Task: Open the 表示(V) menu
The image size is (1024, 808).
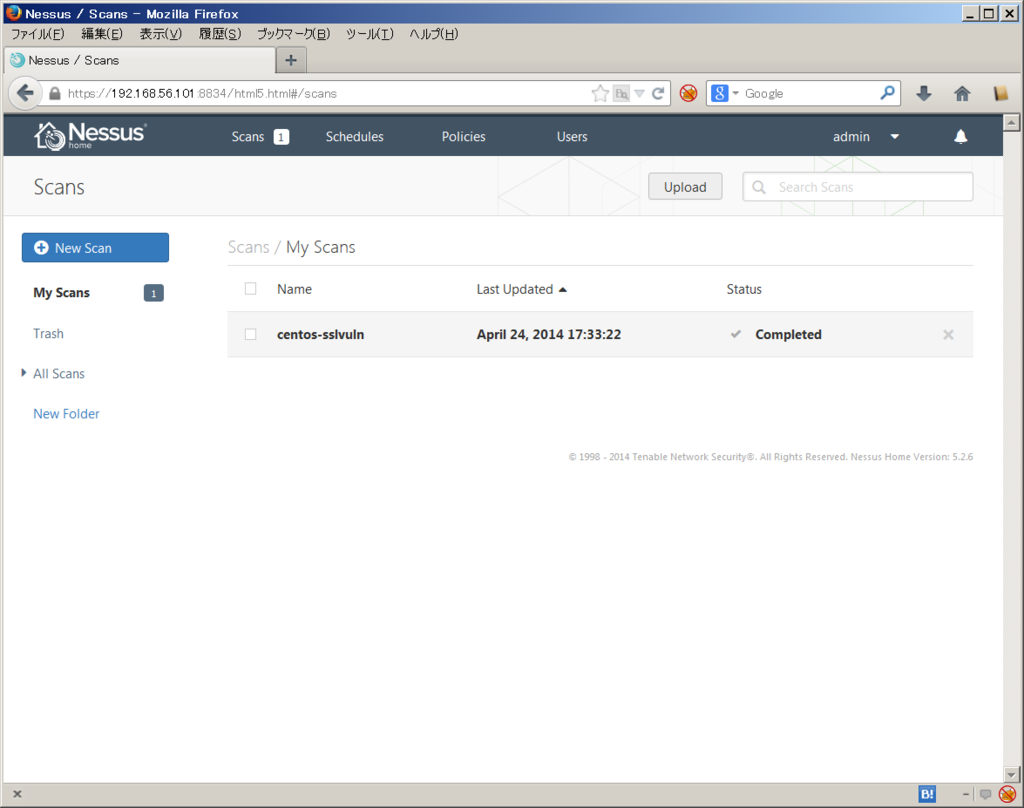Action: (x=161, y=34)
